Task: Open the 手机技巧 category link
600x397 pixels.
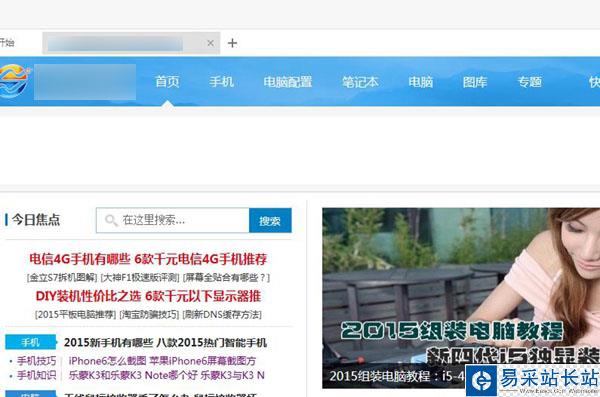Action: tap(36, 361)
